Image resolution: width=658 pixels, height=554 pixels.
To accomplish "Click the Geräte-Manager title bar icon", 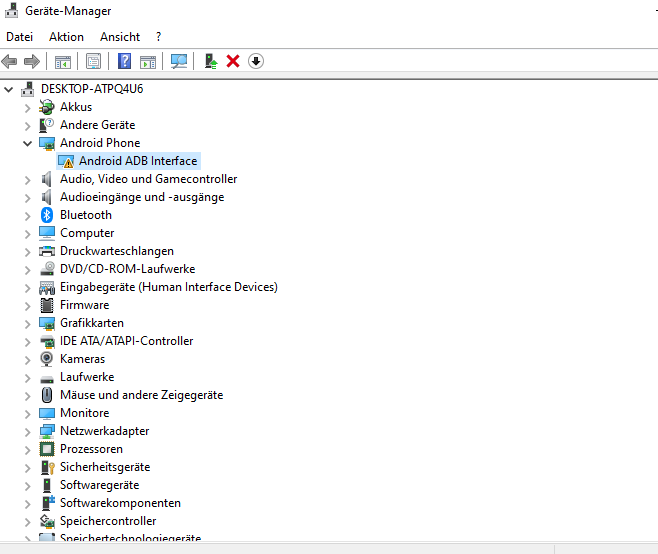I will point(11,10).
